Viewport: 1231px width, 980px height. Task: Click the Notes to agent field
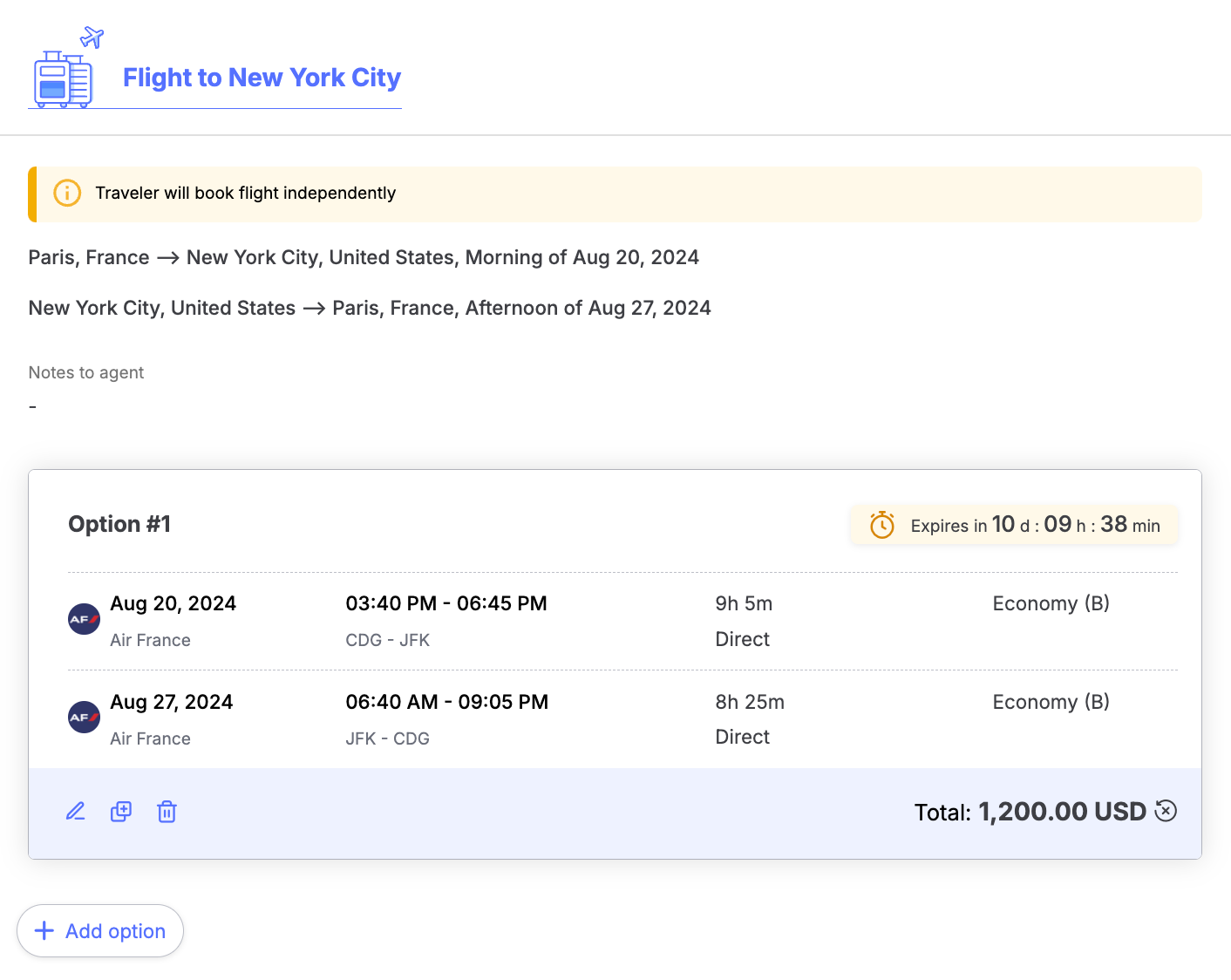85,390
